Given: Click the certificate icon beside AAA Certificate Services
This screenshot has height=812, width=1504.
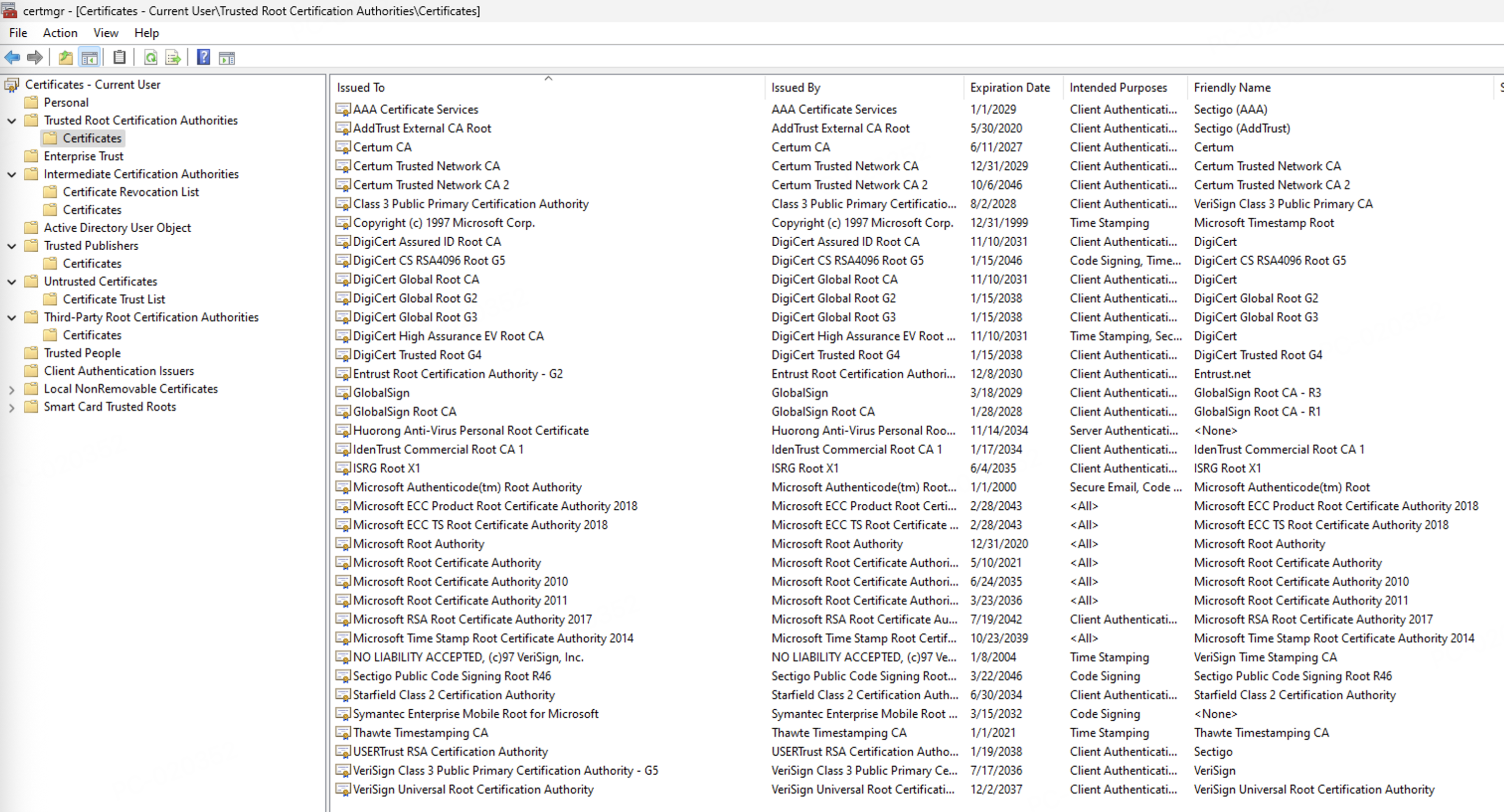Looking at the screenshot, I should pyautogui.click(x=343, y=109).
